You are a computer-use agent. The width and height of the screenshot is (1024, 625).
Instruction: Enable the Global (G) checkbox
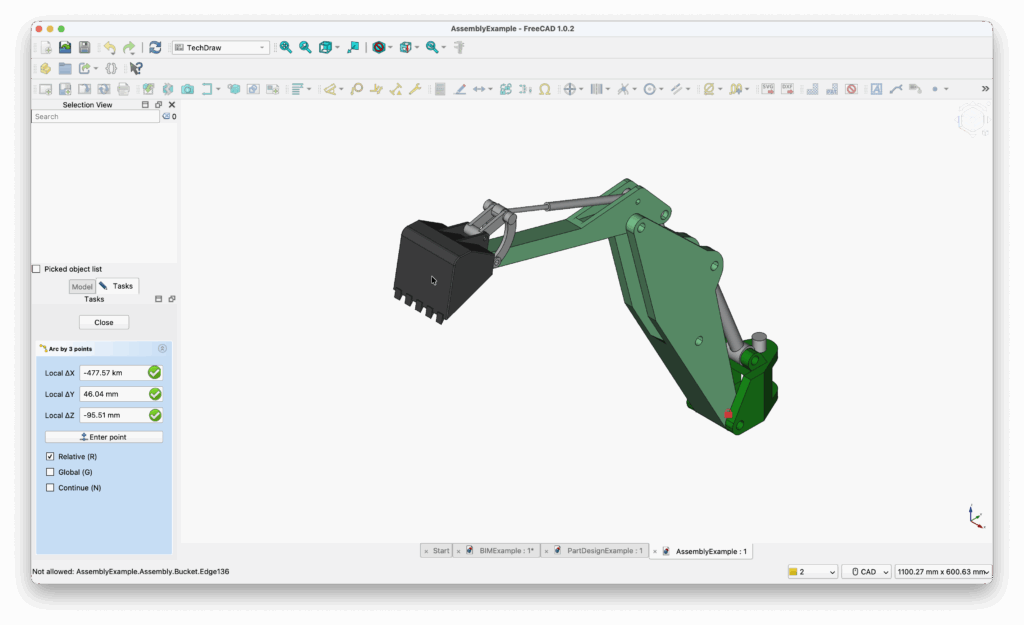click(50, 471)
